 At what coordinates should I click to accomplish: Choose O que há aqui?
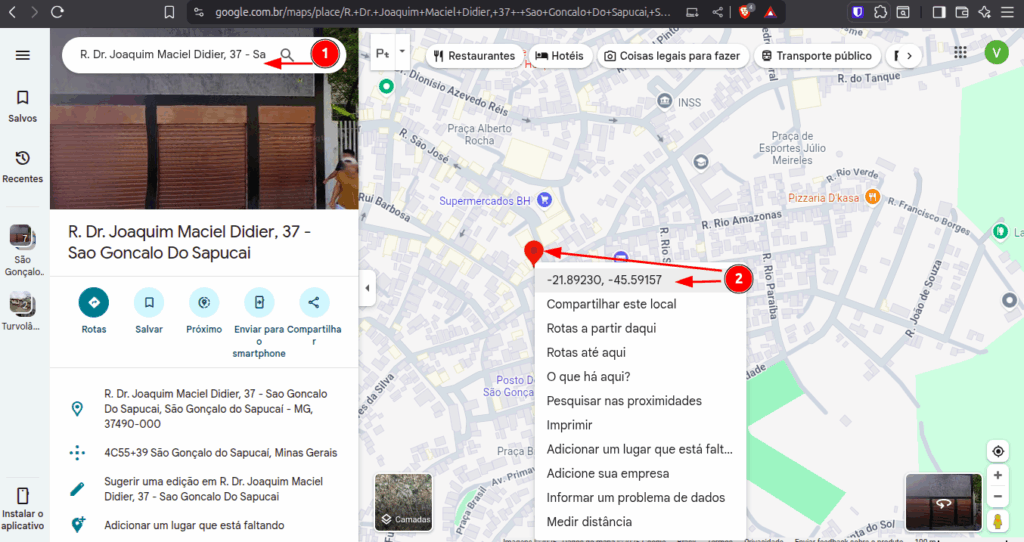coord(640,377)
